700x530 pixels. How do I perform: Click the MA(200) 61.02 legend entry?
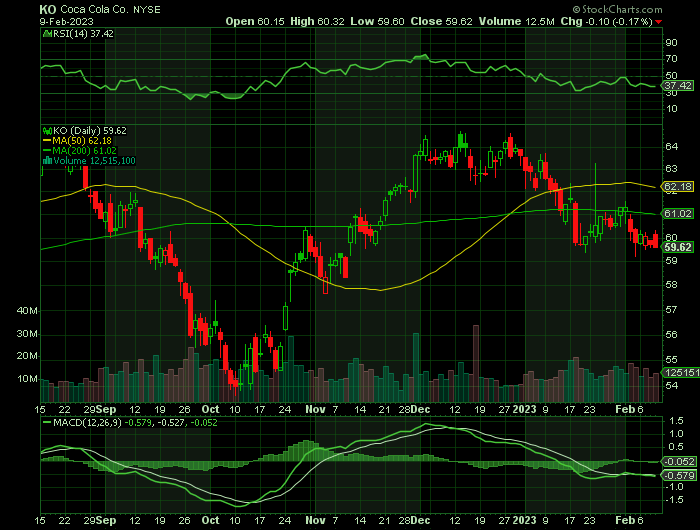(84, 150)
